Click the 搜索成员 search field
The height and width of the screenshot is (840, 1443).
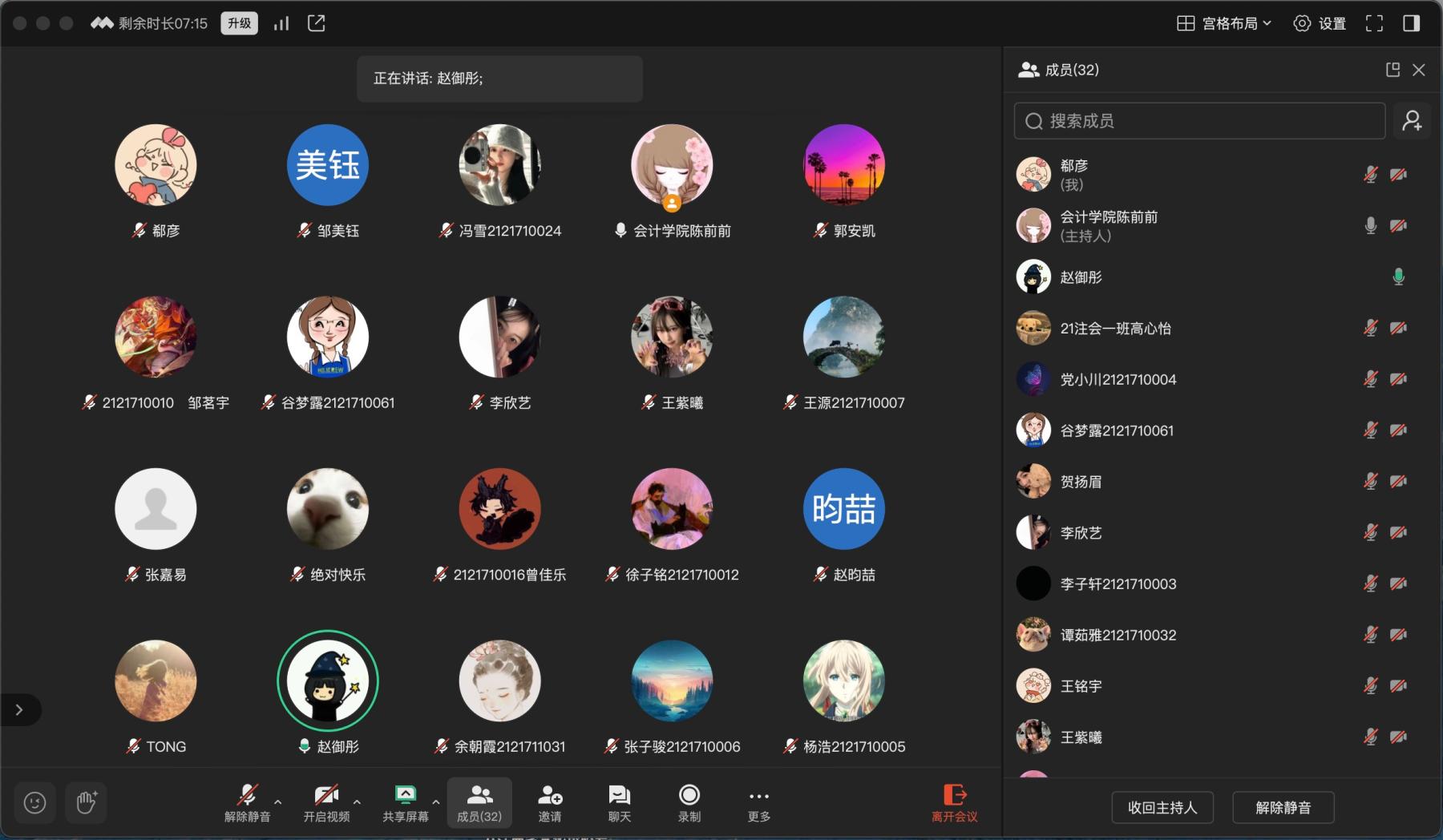[x=1199, y=121]
